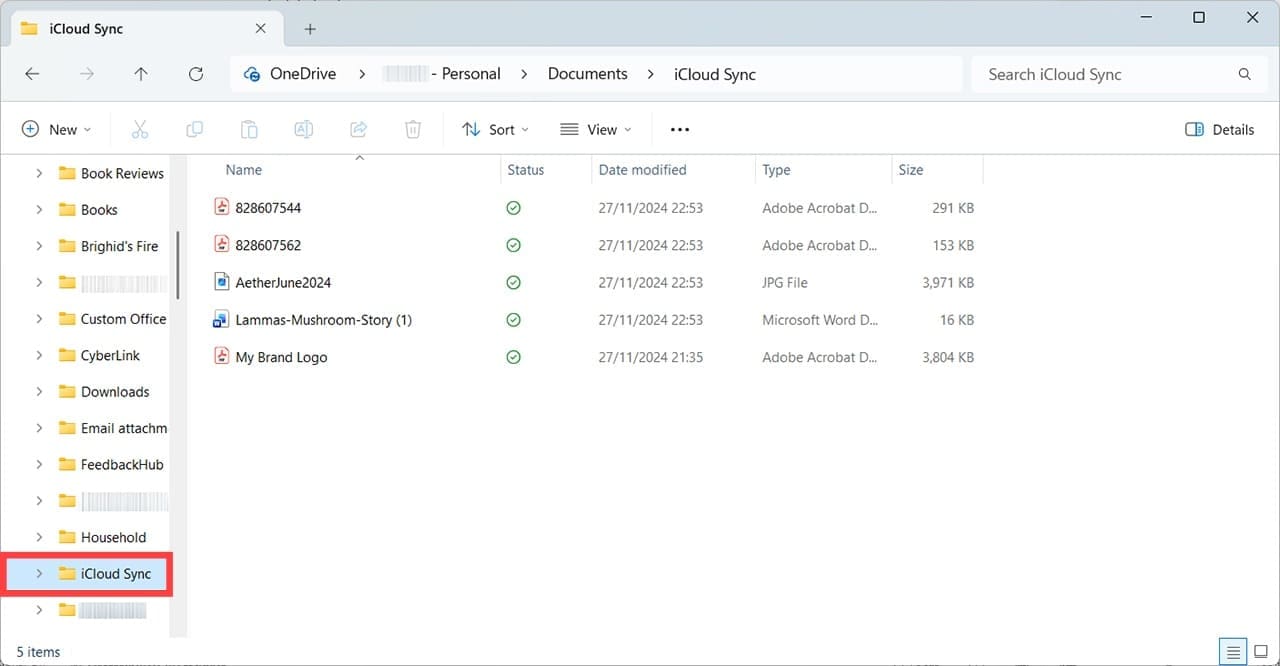Select the AetherJune2024 JPG file icon
The width and height of the screenshot is (1280, 666).
point(222,282)
